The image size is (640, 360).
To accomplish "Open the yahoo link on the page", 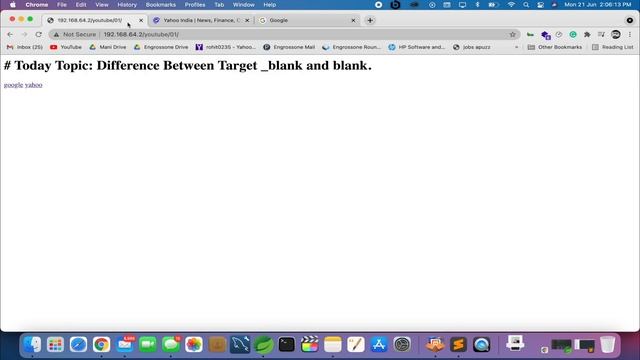I will click(x=33, y=85).
